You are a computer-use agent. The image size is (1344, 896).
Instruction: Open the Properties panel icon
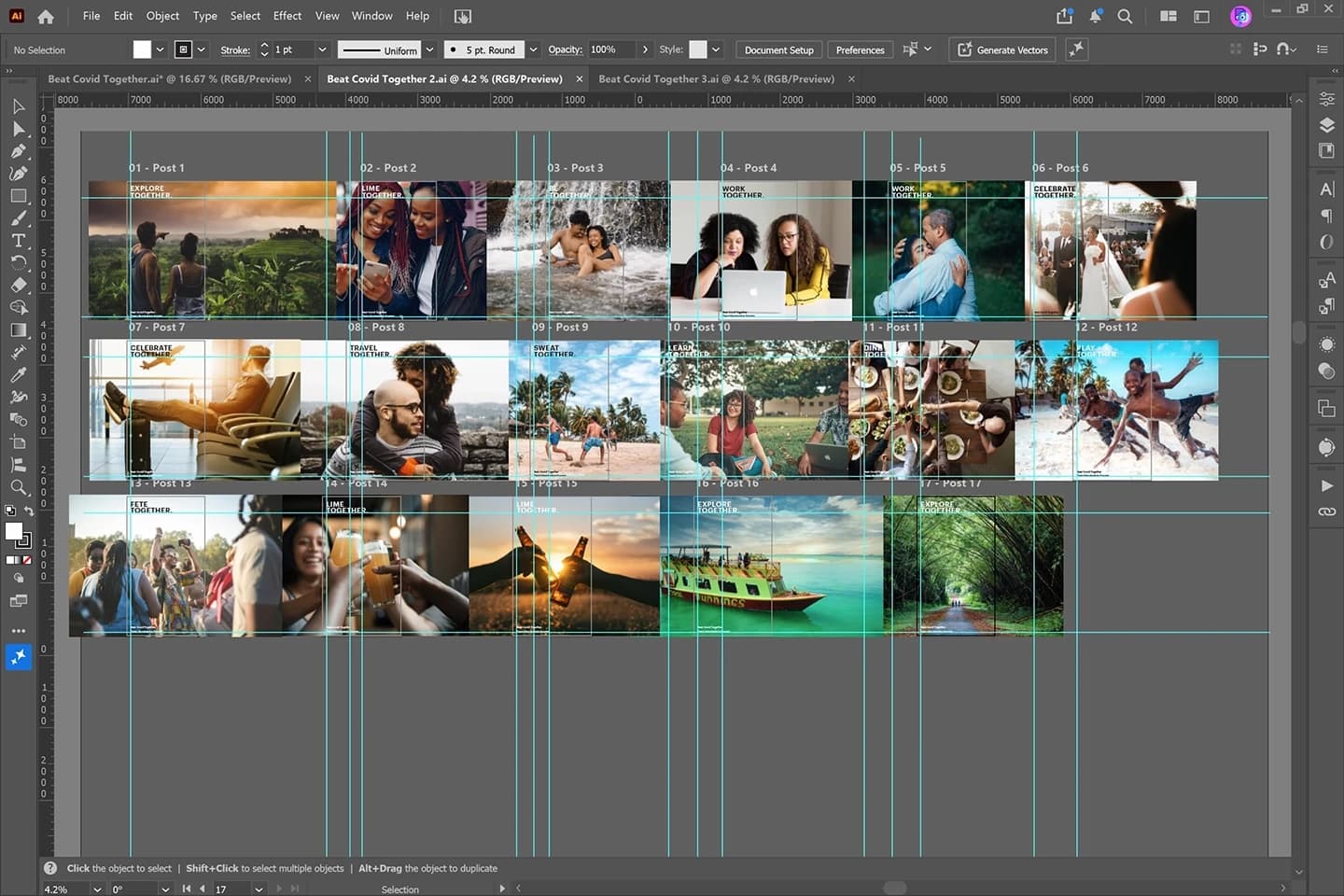click(x=1326, y=99)
